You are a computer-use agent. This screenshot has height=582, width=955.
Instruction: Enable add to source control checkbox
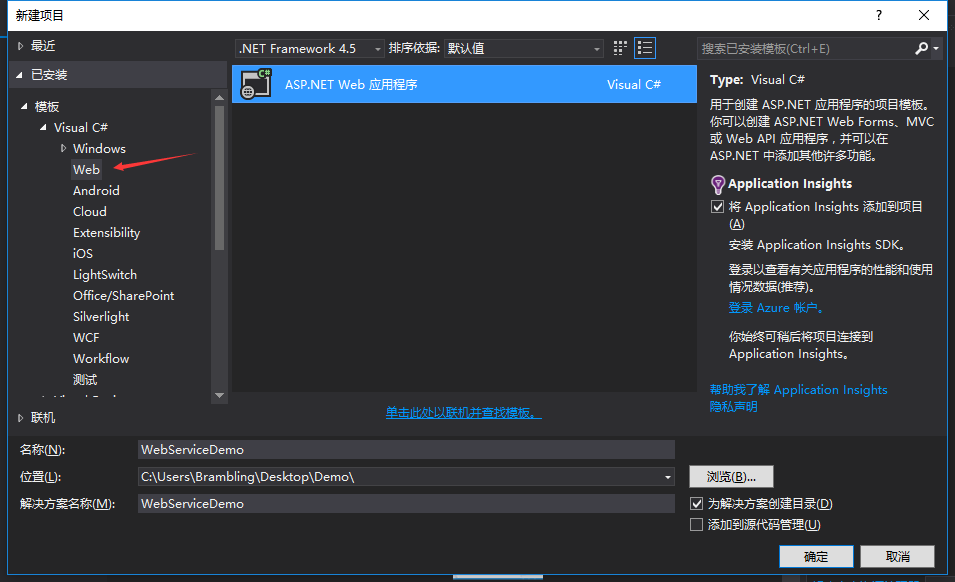point(697,525)
